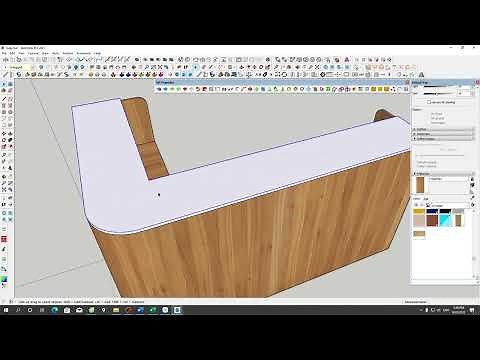
Task: Open the Draw menu
Action: pos(45,53)
